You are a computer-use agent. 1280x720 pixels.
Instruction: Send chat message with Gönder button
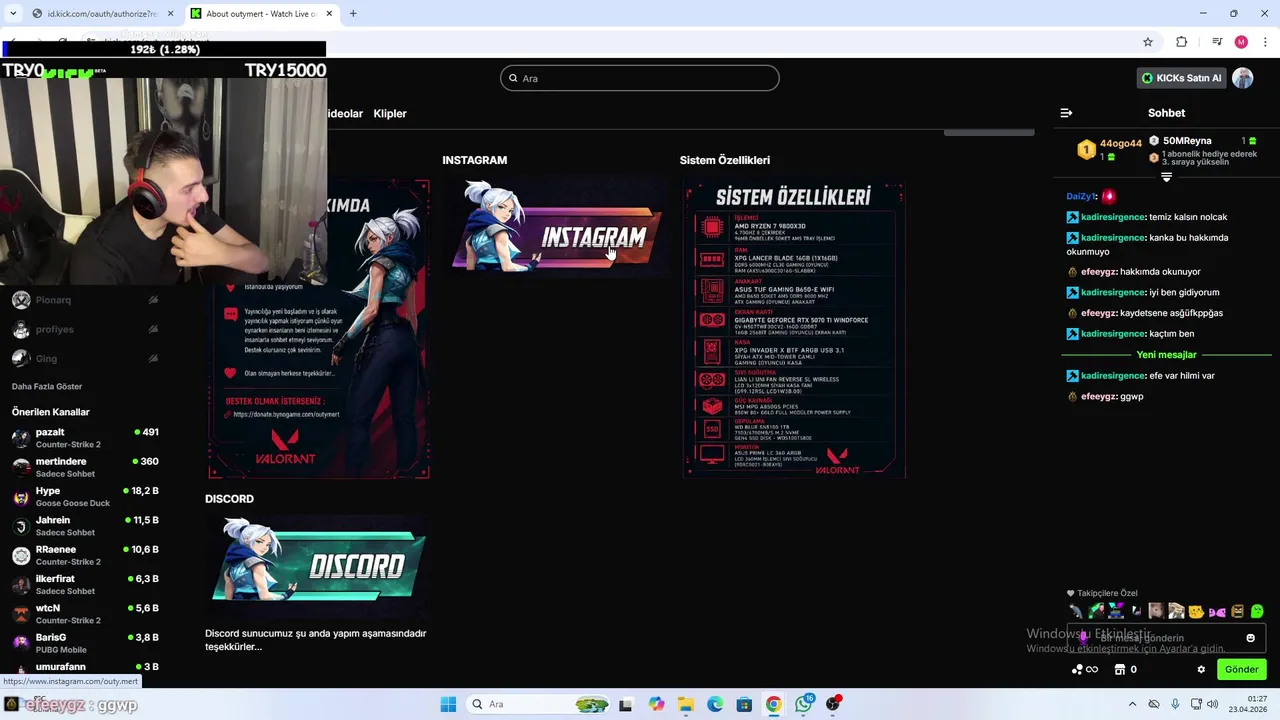pyautogui.click(x=1242, y=669)
